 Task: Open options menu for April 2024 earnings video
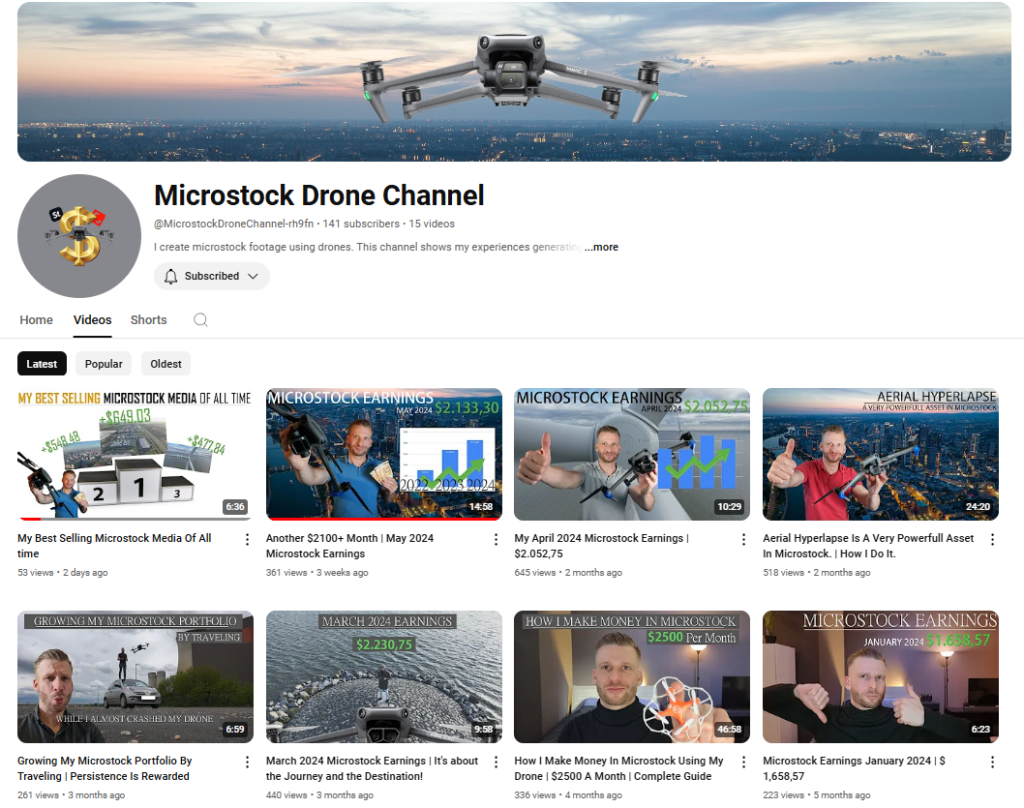(x=743, y=539)
